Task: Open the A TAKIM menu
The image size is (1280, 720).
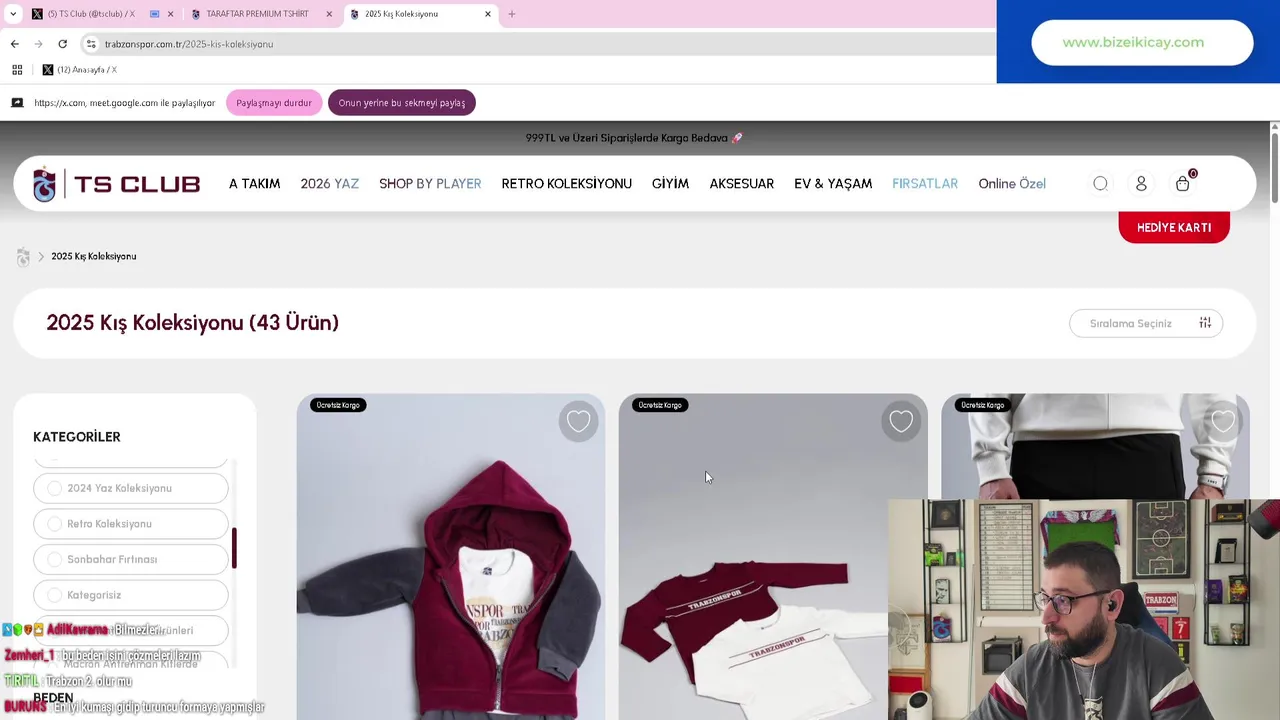Action: point(254,184)
